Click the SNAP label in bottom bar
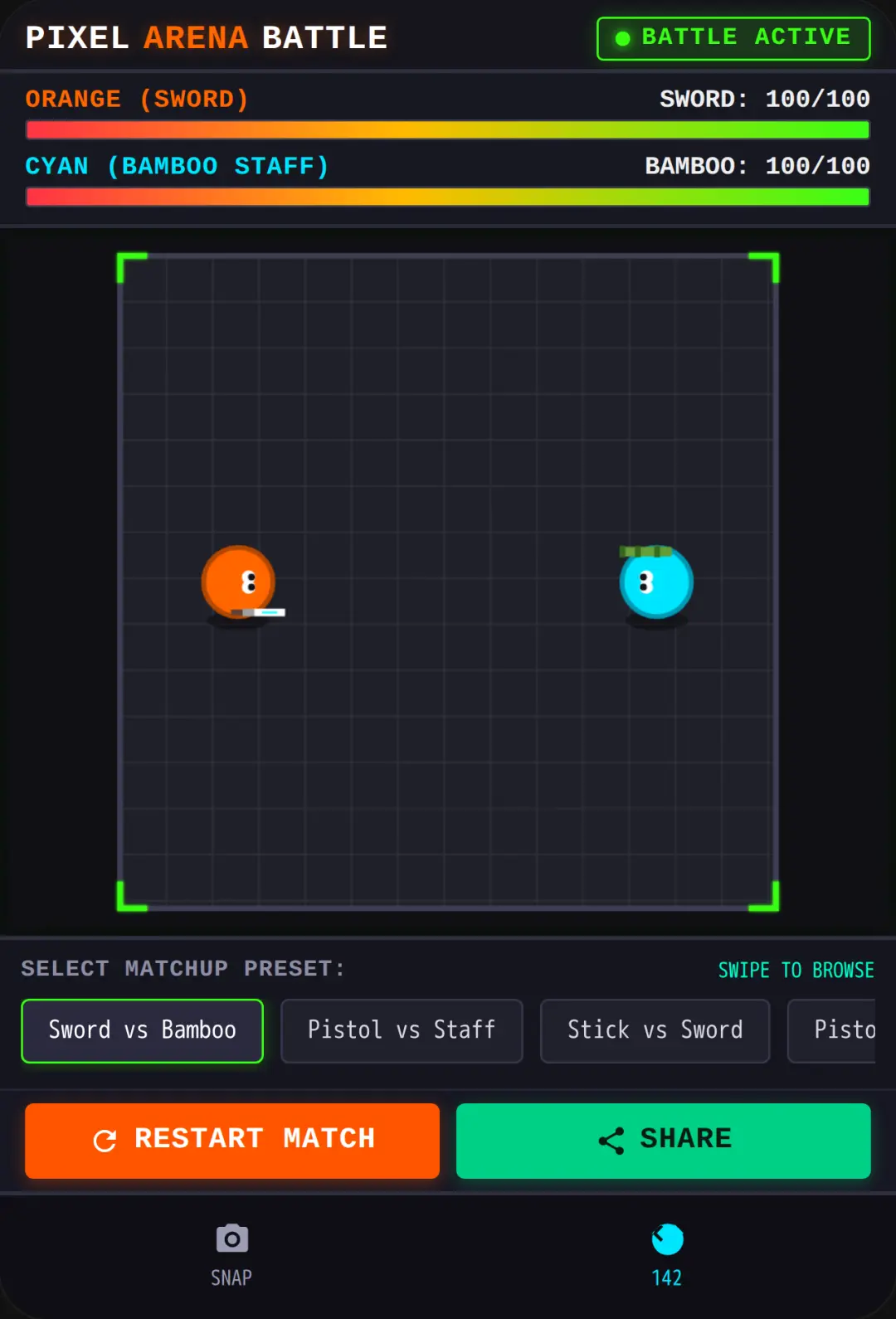This screenshot has width=896, height=1319. [231, 1278]
